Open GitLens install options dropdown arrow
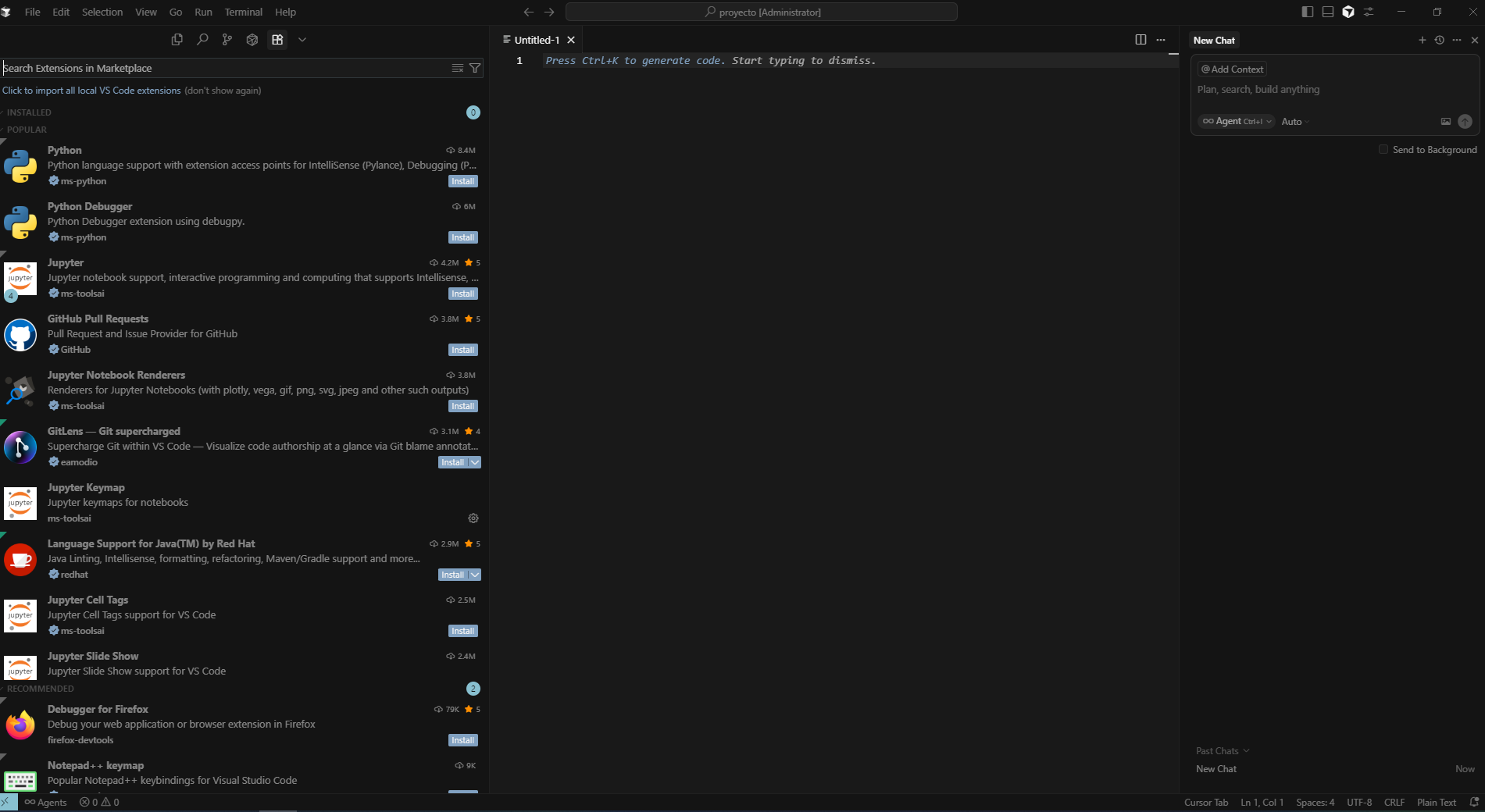The width and height of the screenshot is (1485, 812). point(475,462)
